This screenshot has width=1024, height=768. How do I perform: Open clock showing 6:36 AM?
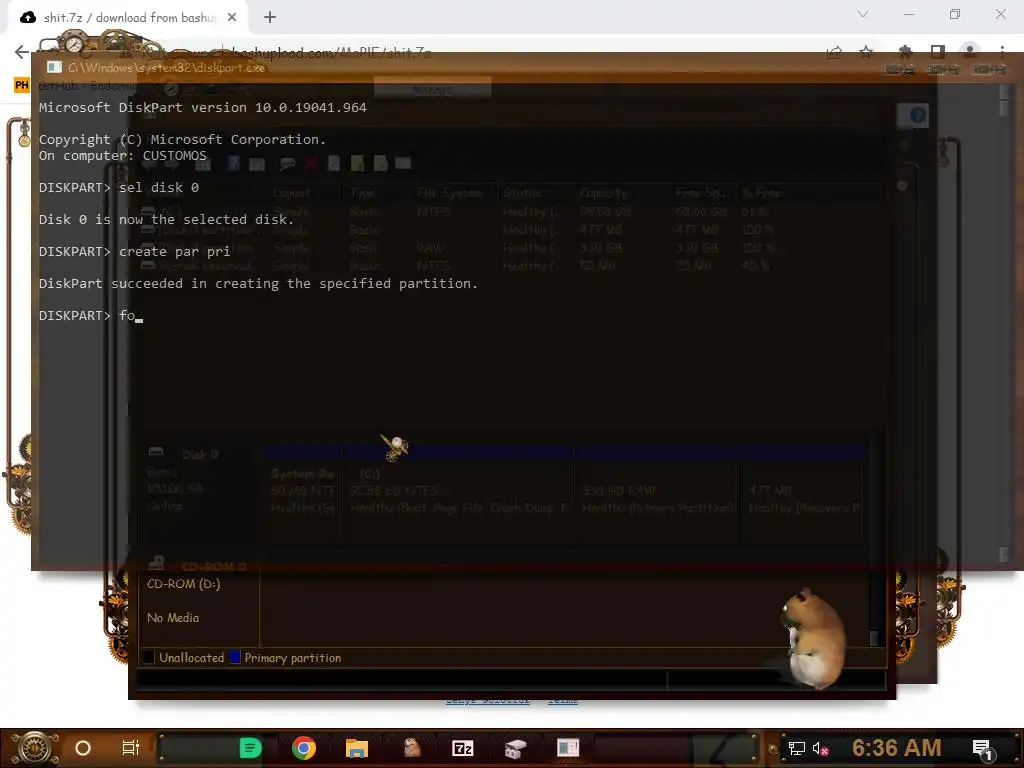pos(897,748)
